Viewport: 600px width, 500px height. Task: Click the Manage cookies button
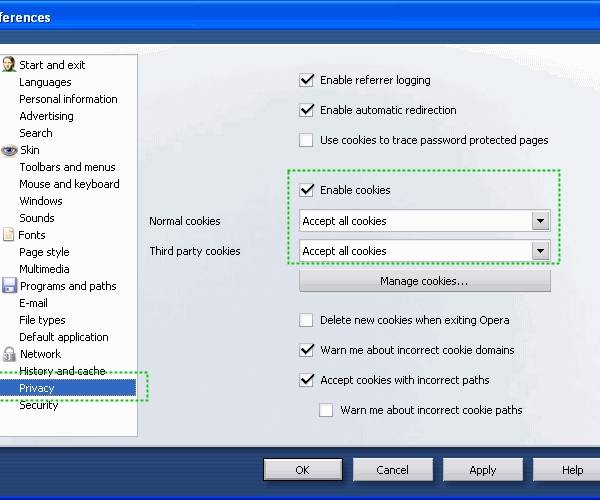tap(424, 281)
